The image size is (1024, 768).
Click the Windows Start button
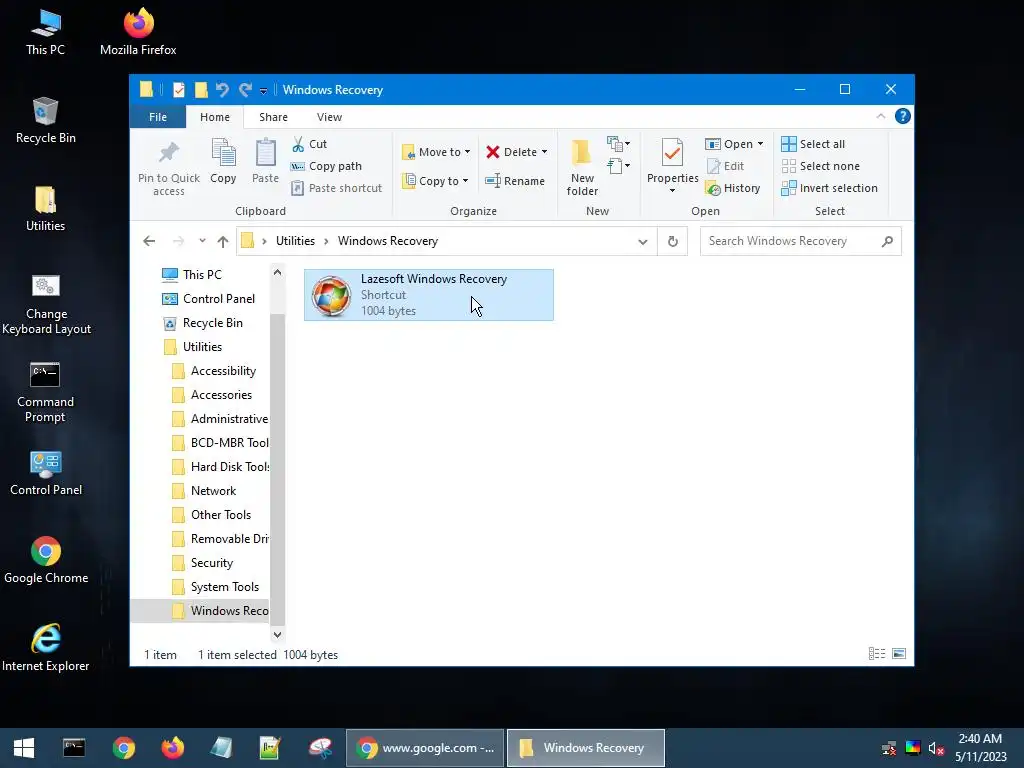click(24, 748)
